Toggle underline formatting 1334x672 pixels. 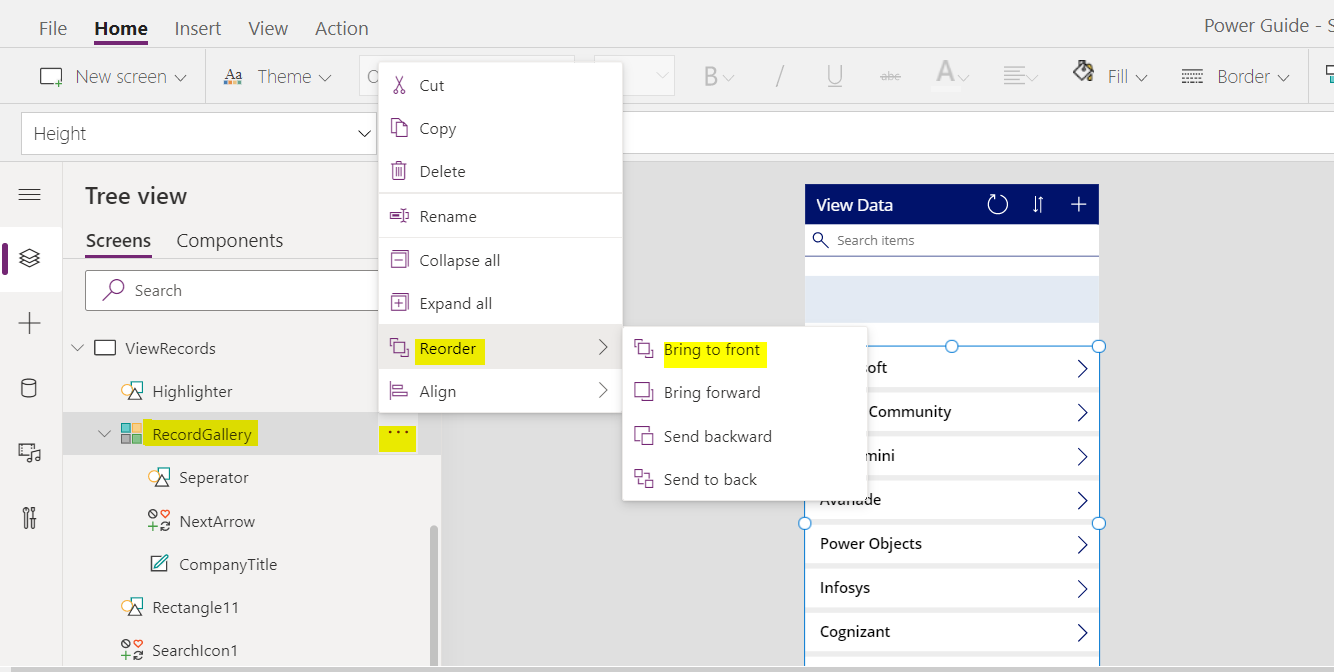pyautogui.click(x=834, y=75)
